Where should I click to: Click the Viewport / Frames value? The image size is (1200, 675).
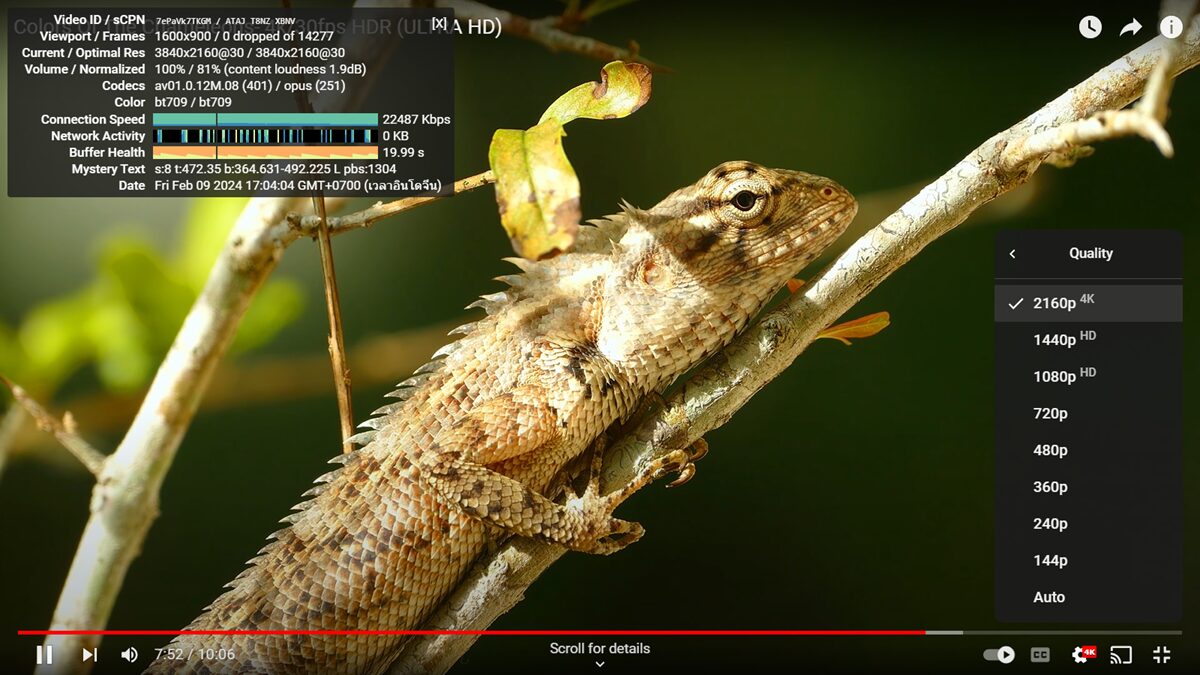244,36
